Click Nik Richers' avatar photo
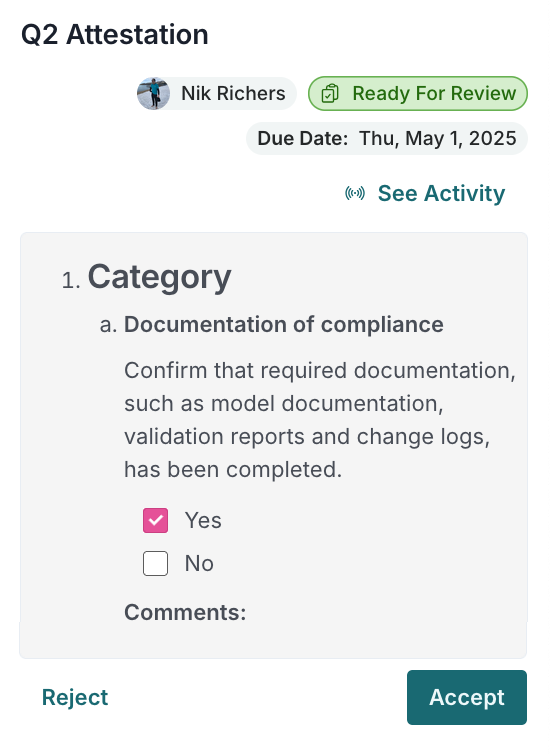This screenshot has width=550, height=755. pyautogui.click(x=153, y=93)
